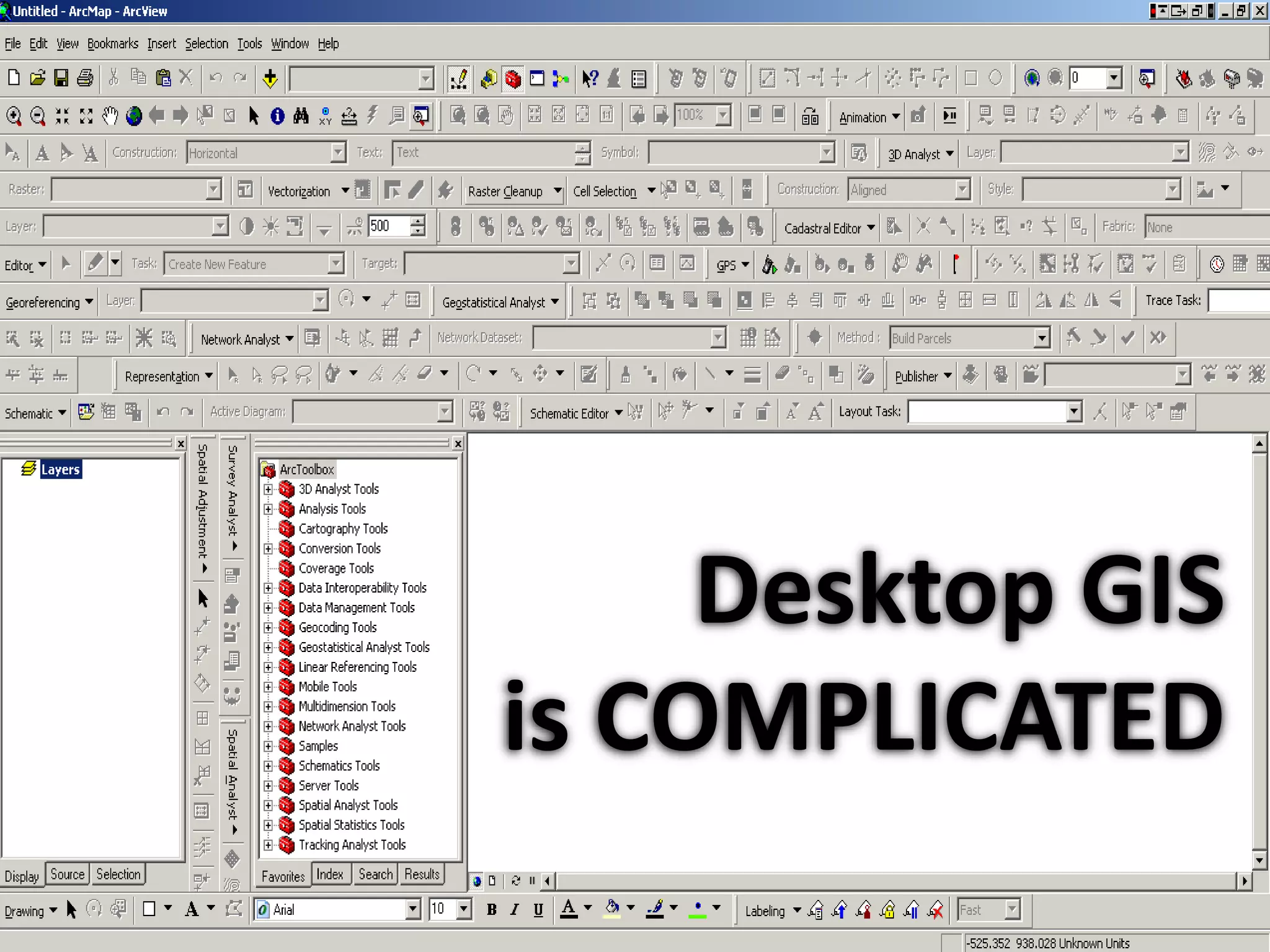Select the Pan hand tool
The height and width of the screenshot is (952, 1270).
point(110,116)
